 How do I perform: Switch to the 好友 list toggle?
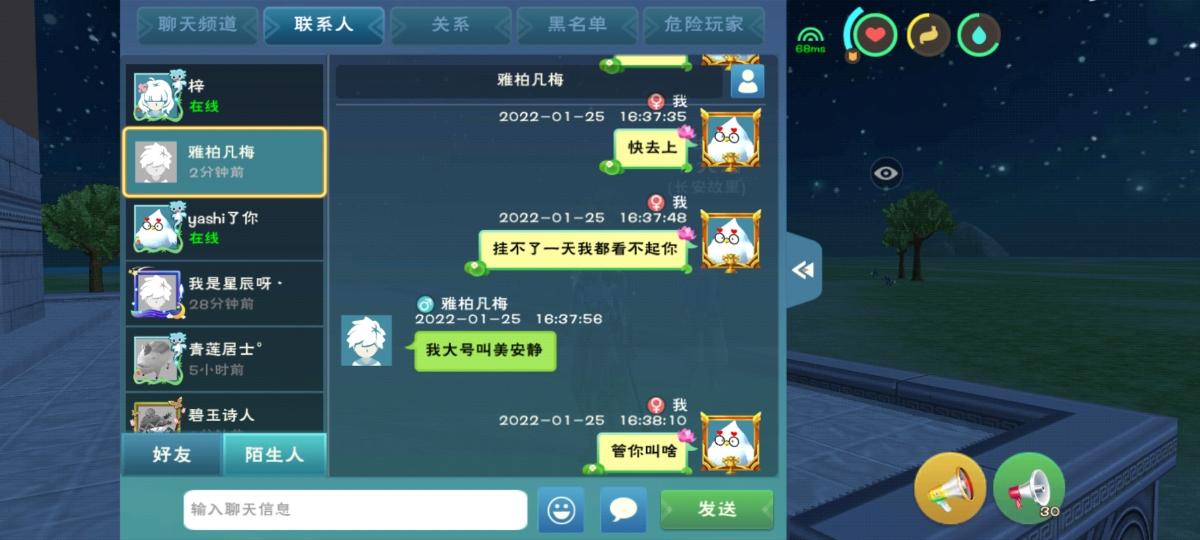click(172, 455)
